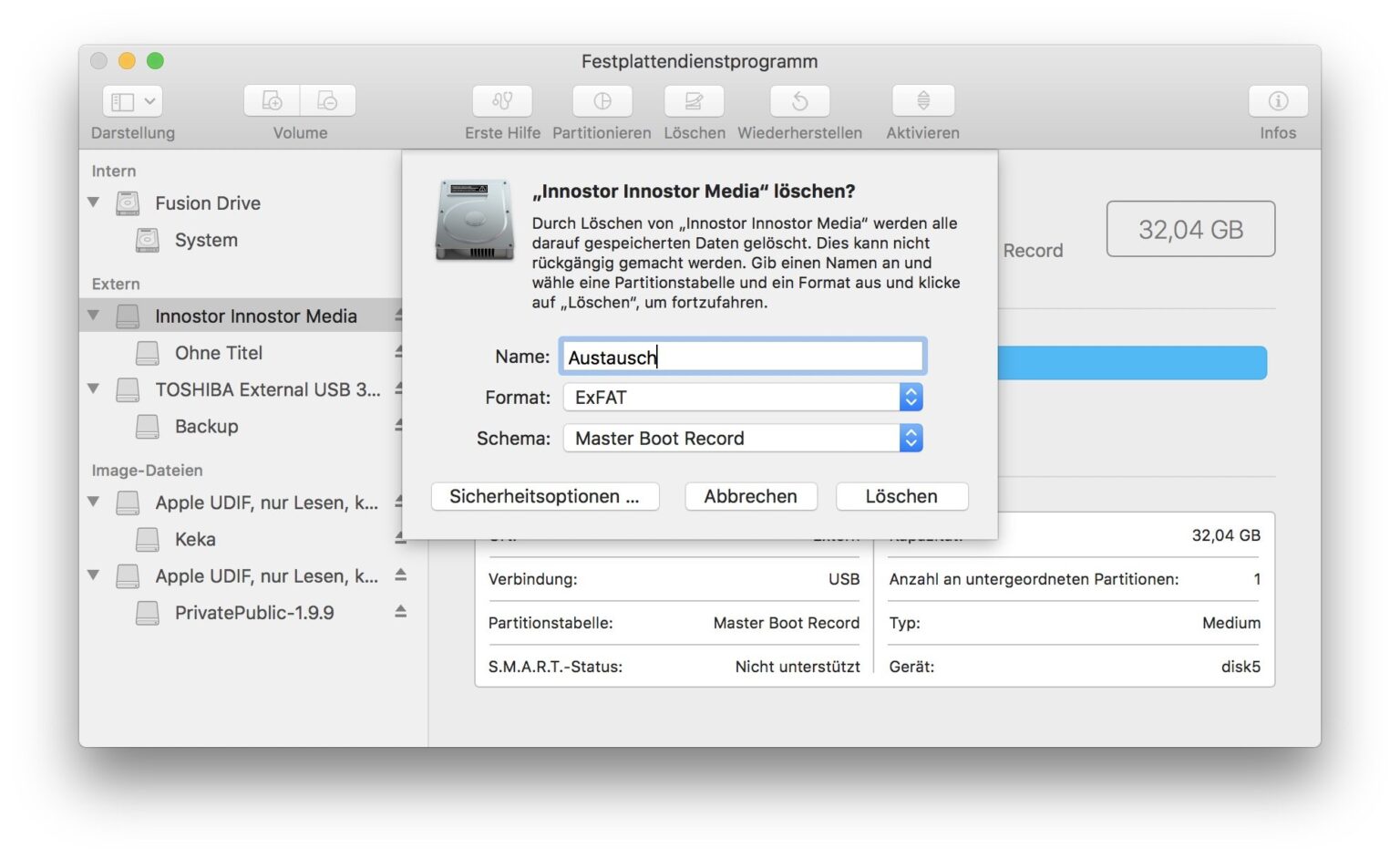Show drive Infos panel

tap(1278, 100)
